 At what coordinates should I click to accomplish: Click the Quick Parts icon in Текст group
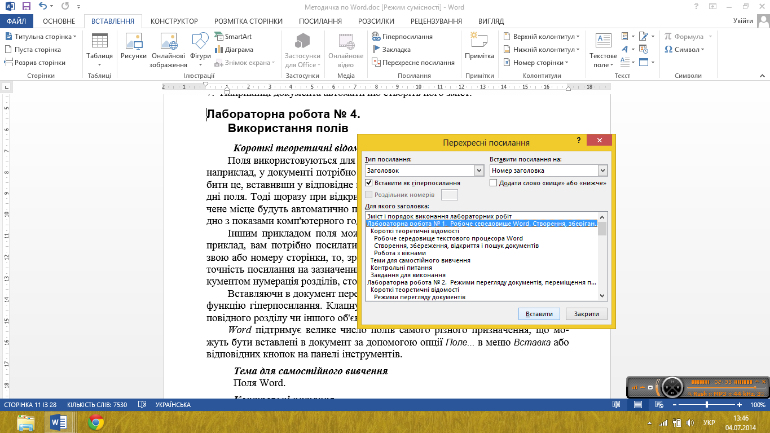pyautogui.click(x=625, y=36)
